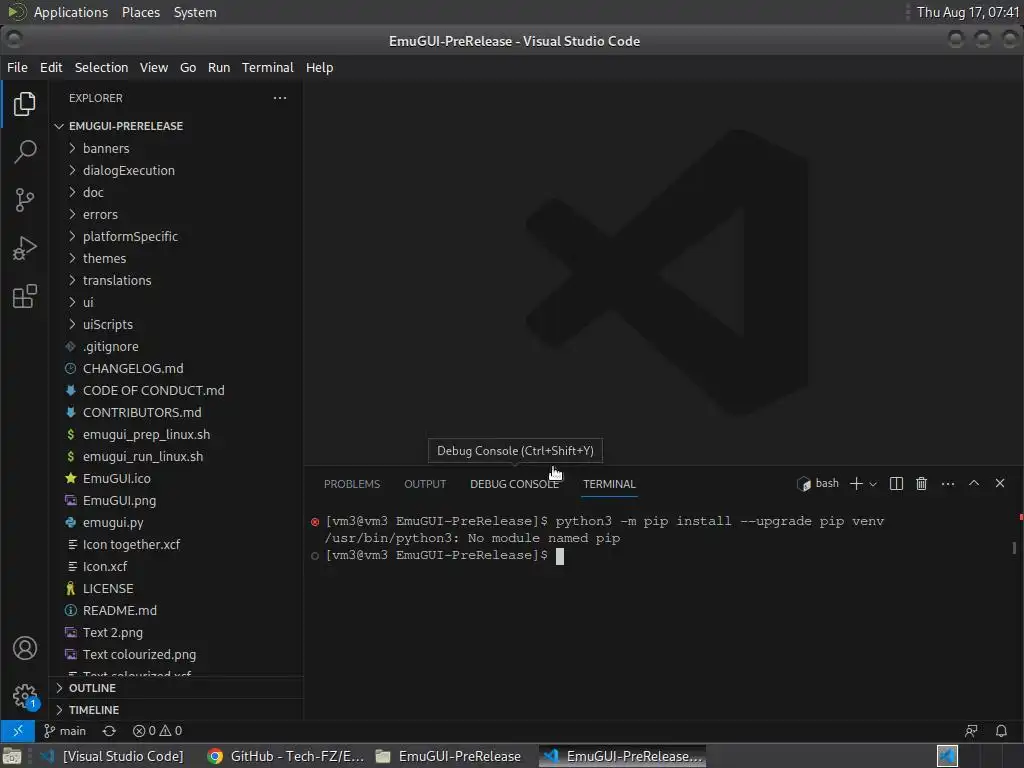Open the .gitignore file

click(x=176, y=346)
